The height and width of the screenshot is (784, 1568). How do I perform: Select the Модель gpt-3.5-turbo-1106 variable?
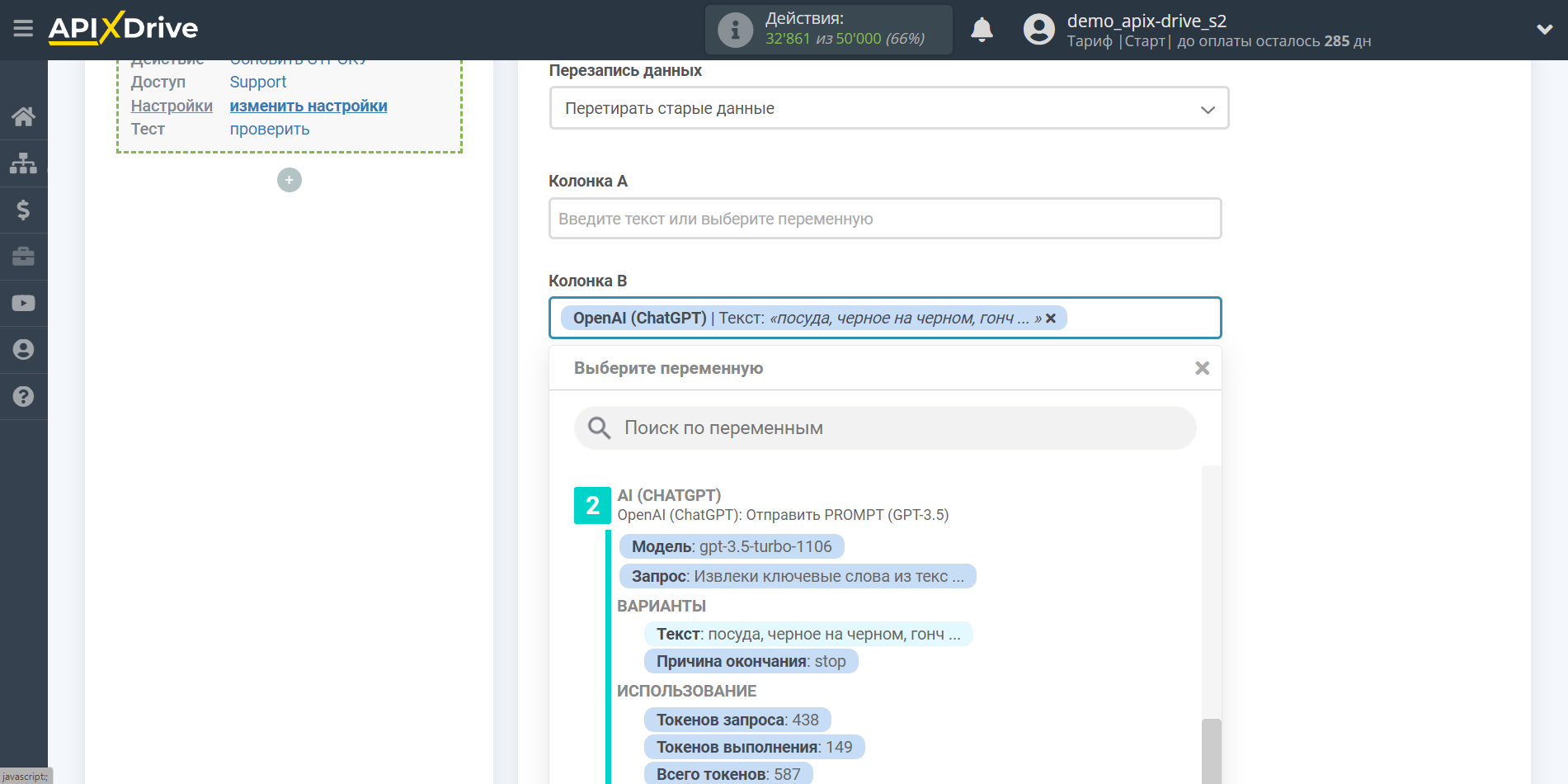tap(732, 546)
